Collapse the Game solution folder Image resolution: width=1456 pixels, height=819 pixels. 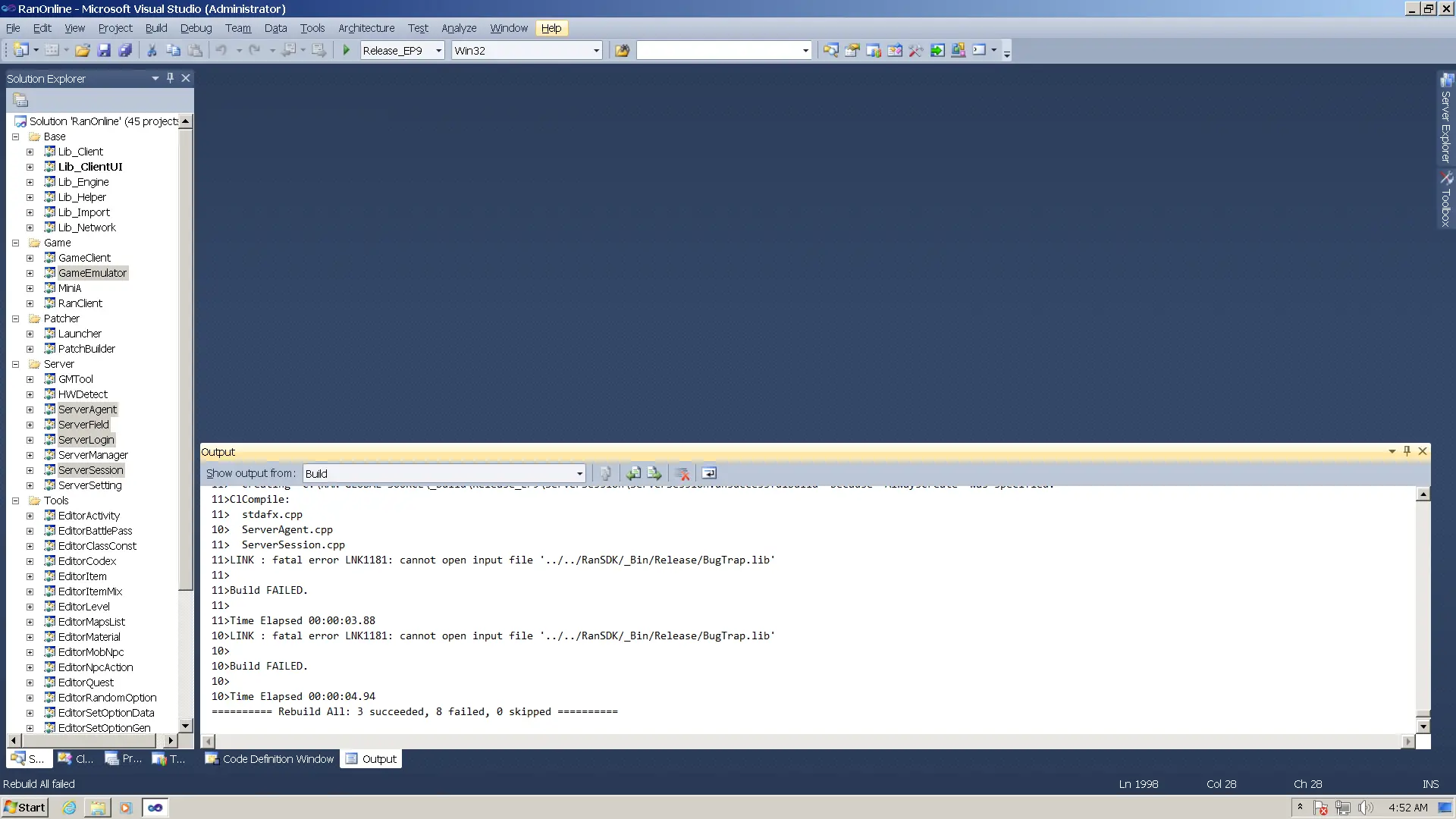pyautogui.click(x=15, y=243)
